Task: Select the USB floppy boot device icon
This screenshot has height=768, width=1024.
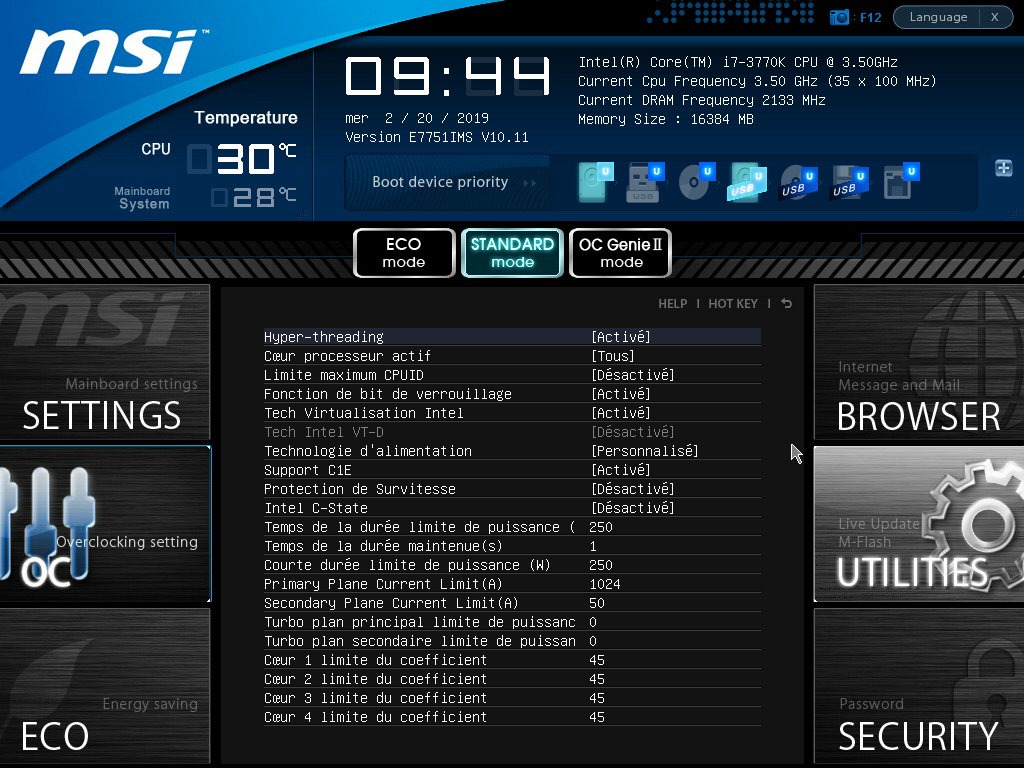Action: (x=849, y=182)
